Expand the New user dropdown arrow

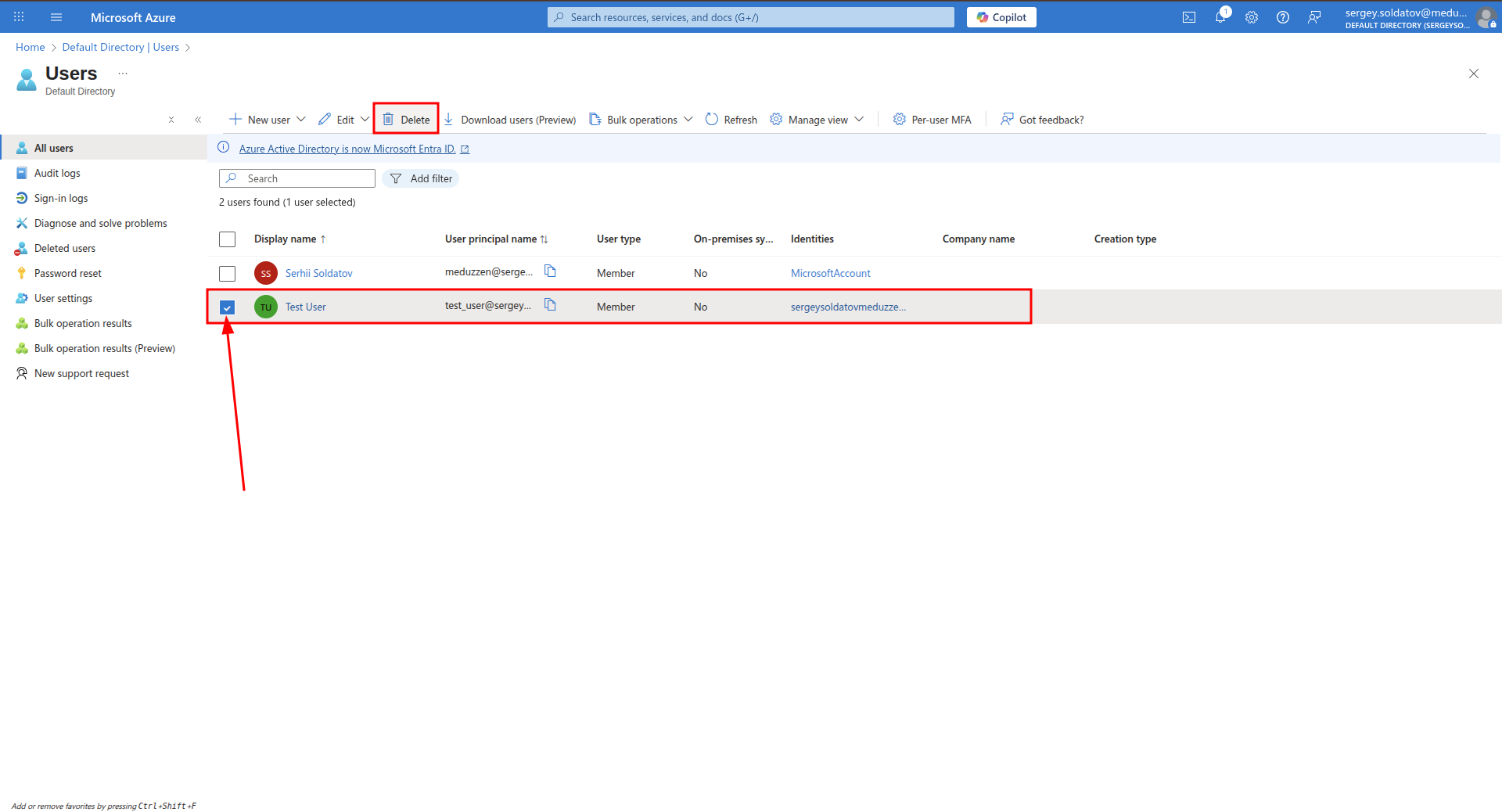[301, 120]
